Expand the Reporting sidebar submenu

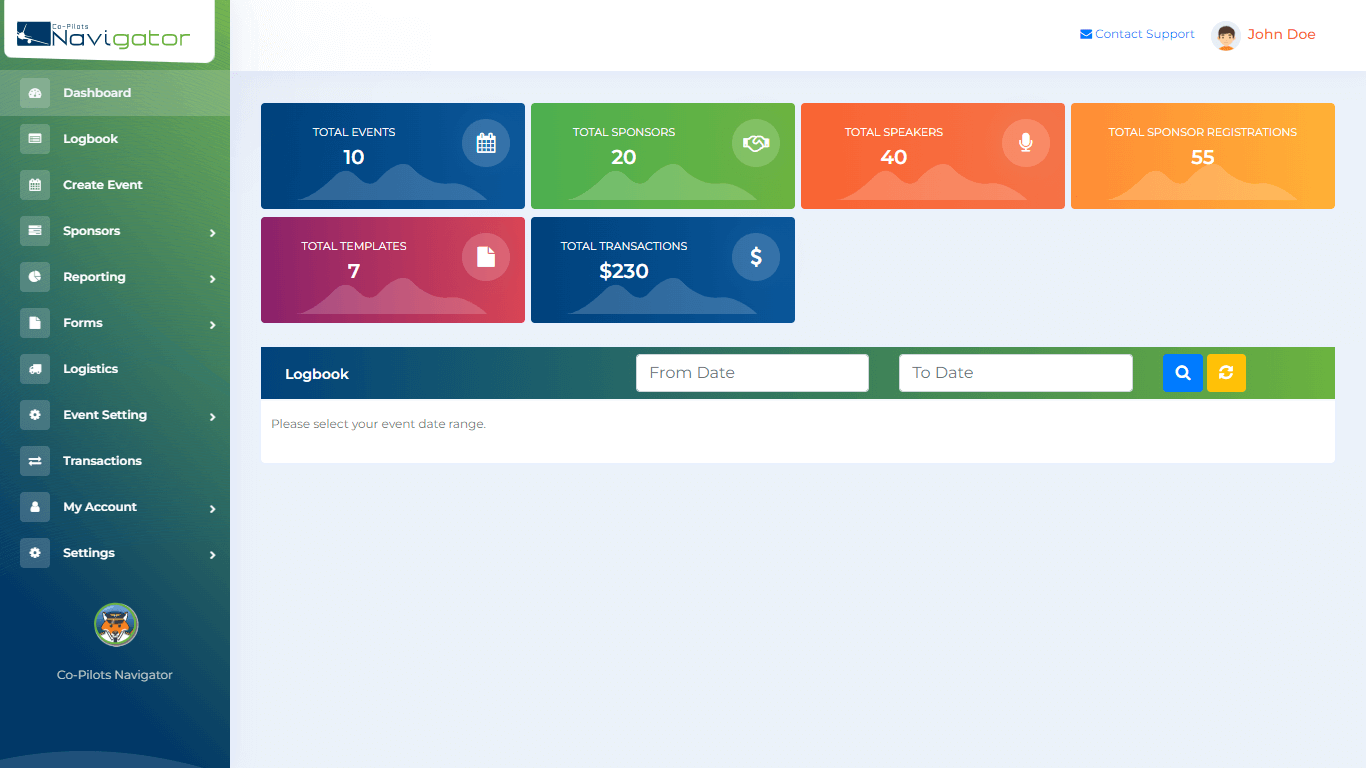pos(212,279)
